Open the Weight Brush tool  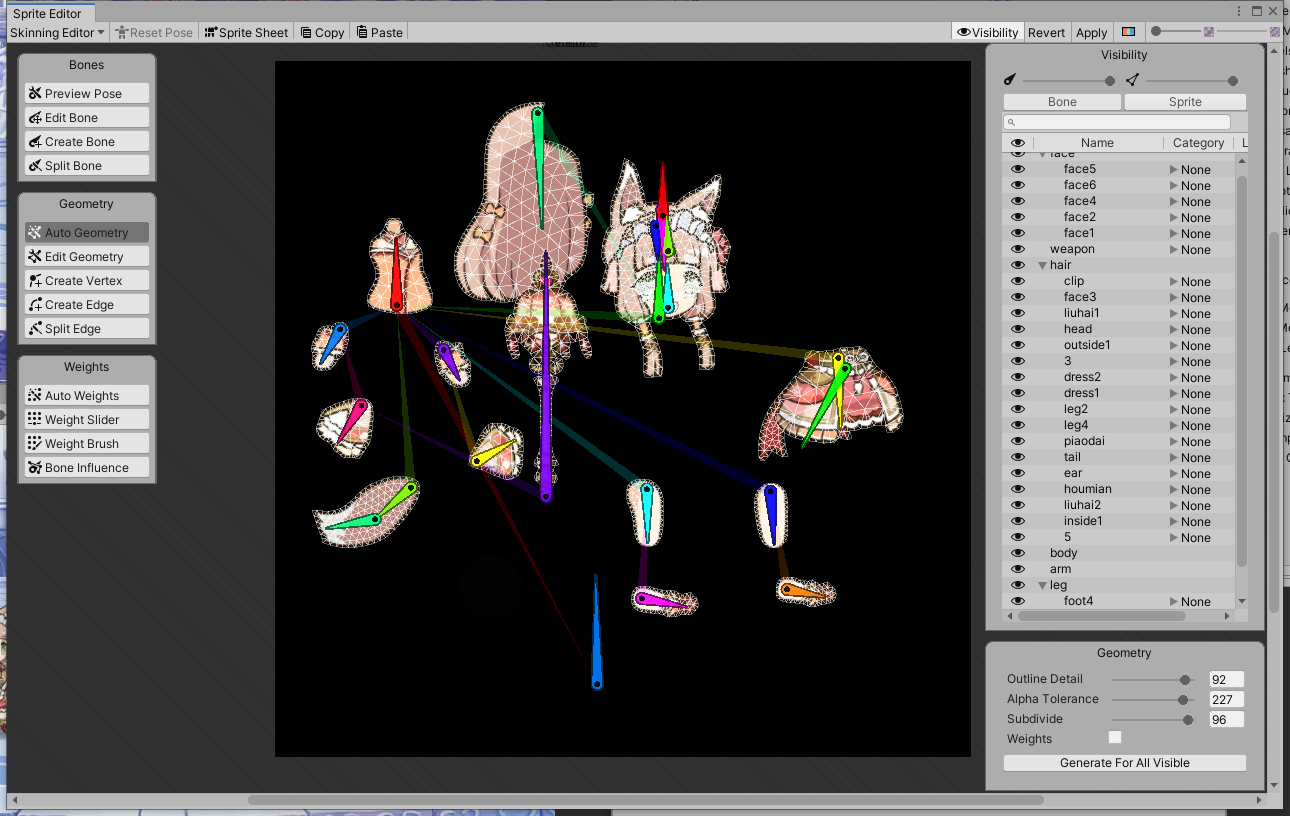tap(87, 443)
